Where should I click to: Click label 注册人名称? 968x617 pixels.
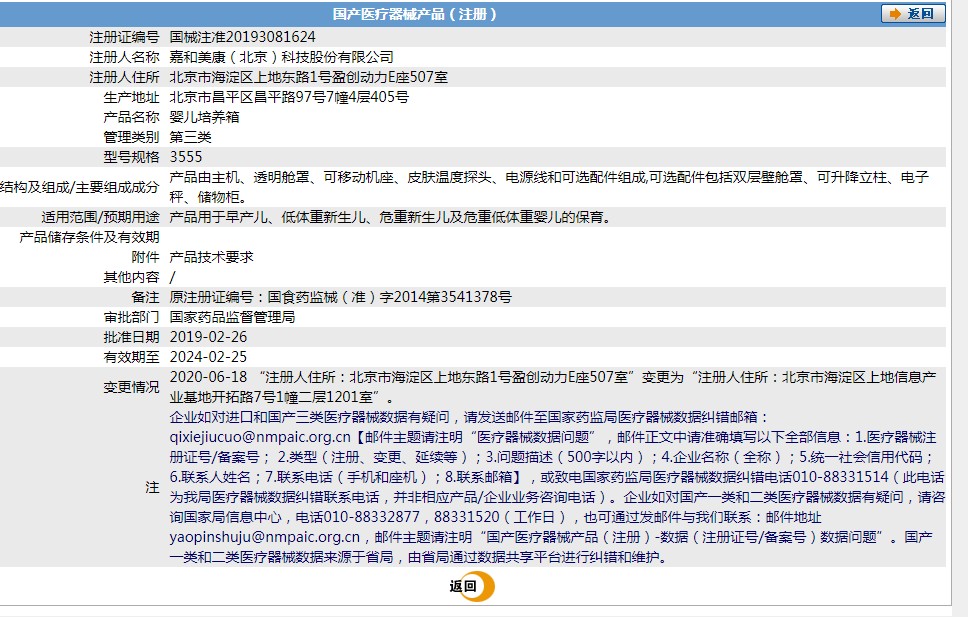tap(124, 57)
